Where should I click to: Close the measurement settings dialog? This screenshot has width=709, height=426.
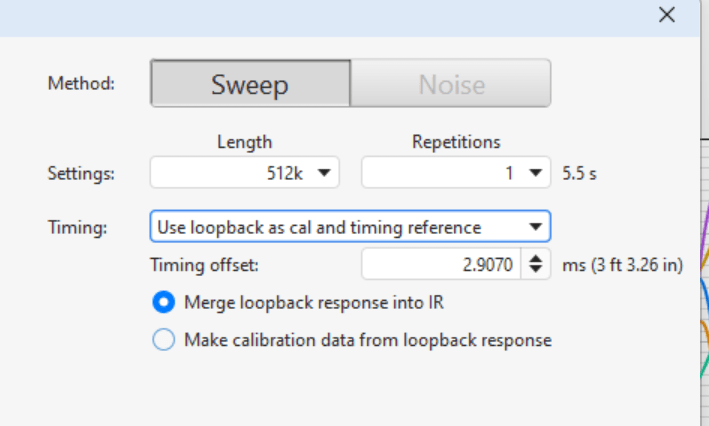coord(667,15)
